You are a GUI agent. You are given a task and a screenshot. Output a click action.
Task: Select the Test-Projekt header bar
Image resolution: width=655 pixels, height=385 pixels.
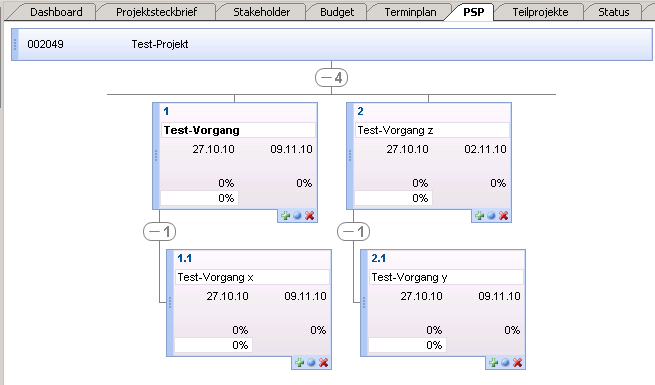pyautogui.click(x=332, y=44)
